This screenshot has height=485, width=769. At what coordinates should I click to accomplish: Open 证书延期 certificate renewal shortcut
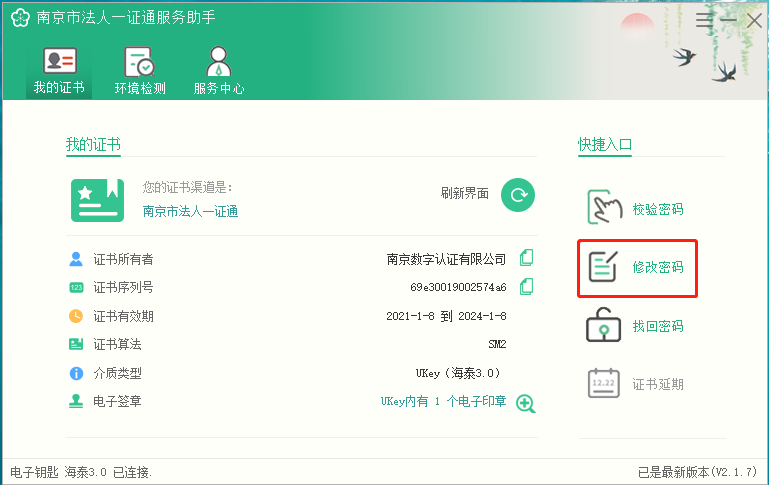tap(637, 384)
